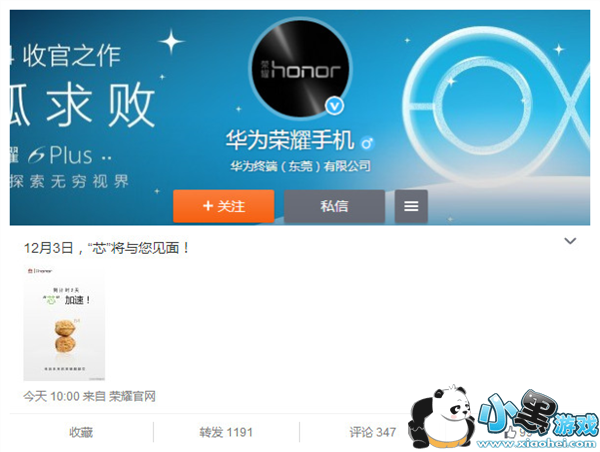Click the panda mascot watermark logo
The height and width of the screenshot is (452, 600).
tap(442, 417)
